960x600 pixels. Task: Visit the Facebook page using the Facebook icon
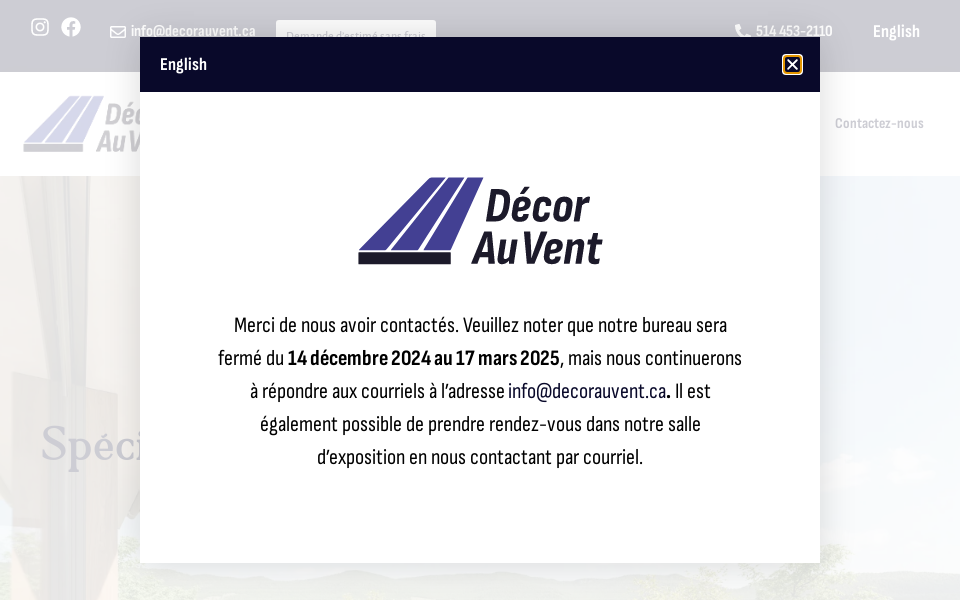[71, 27]
